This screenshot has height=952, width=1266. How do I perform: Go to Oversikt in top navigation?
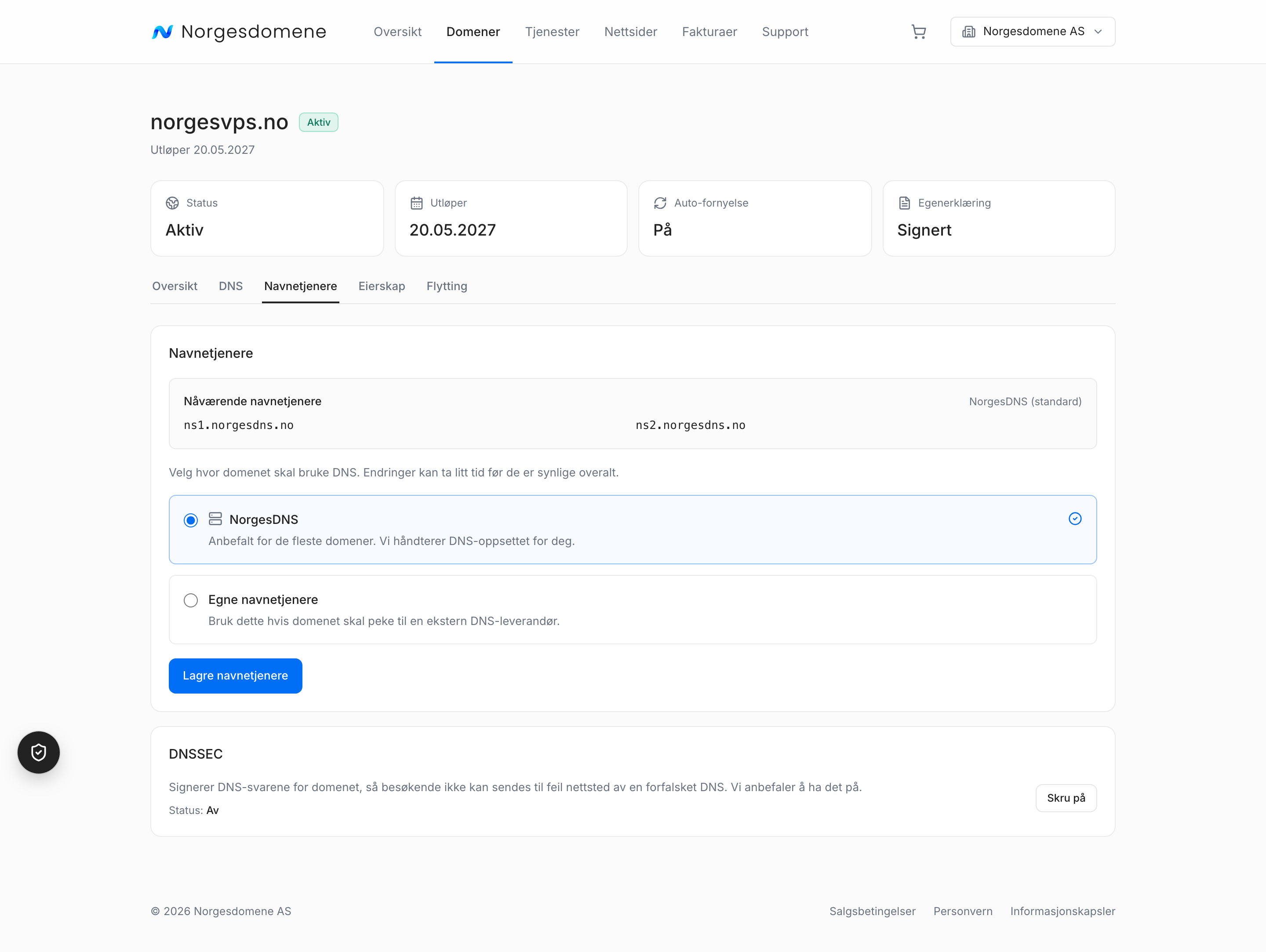coord(397,32)
